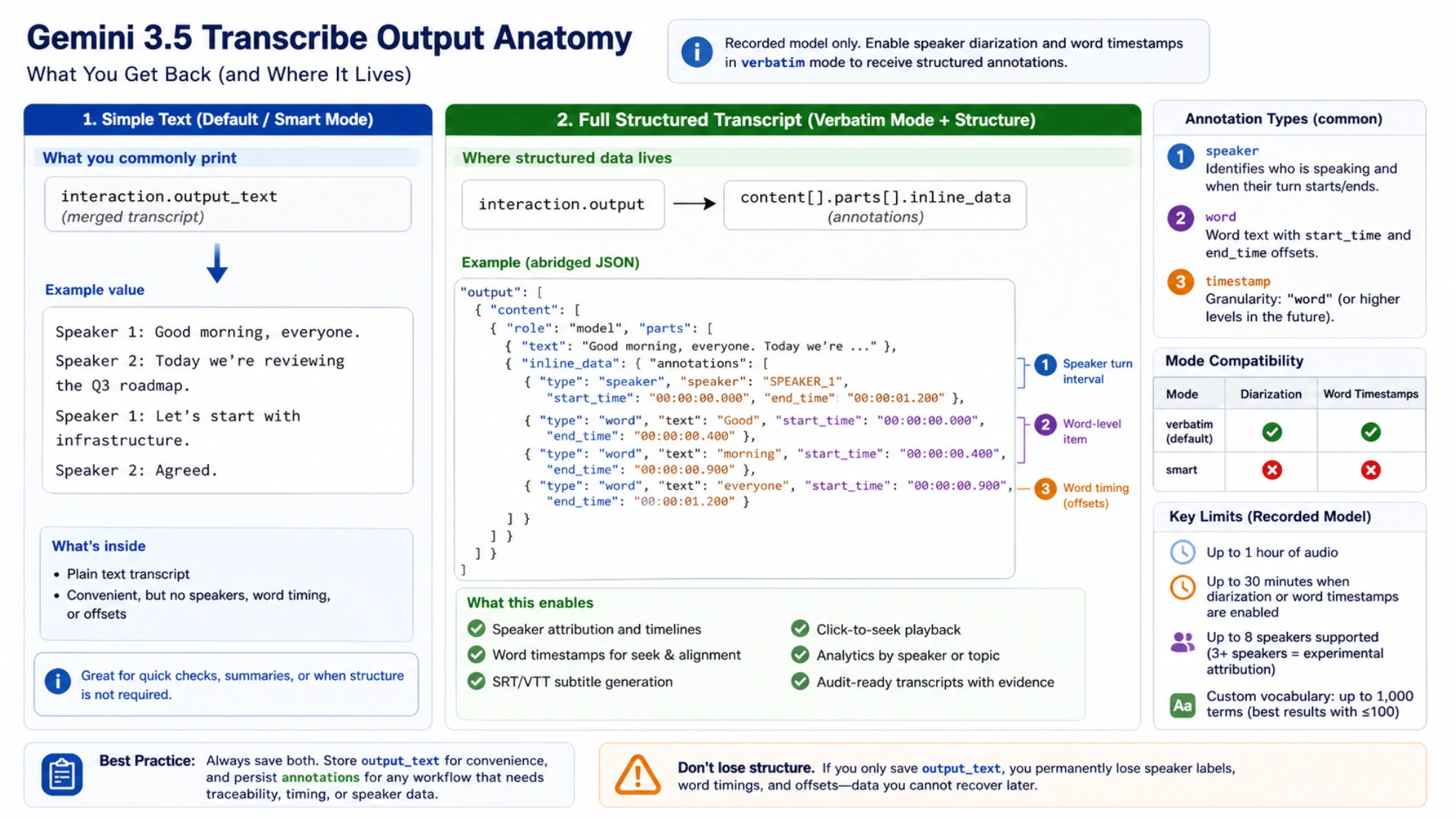Click the purple number 2 badge beside the "word" annotation type

pyautogui.click(x=1180, y=218)
